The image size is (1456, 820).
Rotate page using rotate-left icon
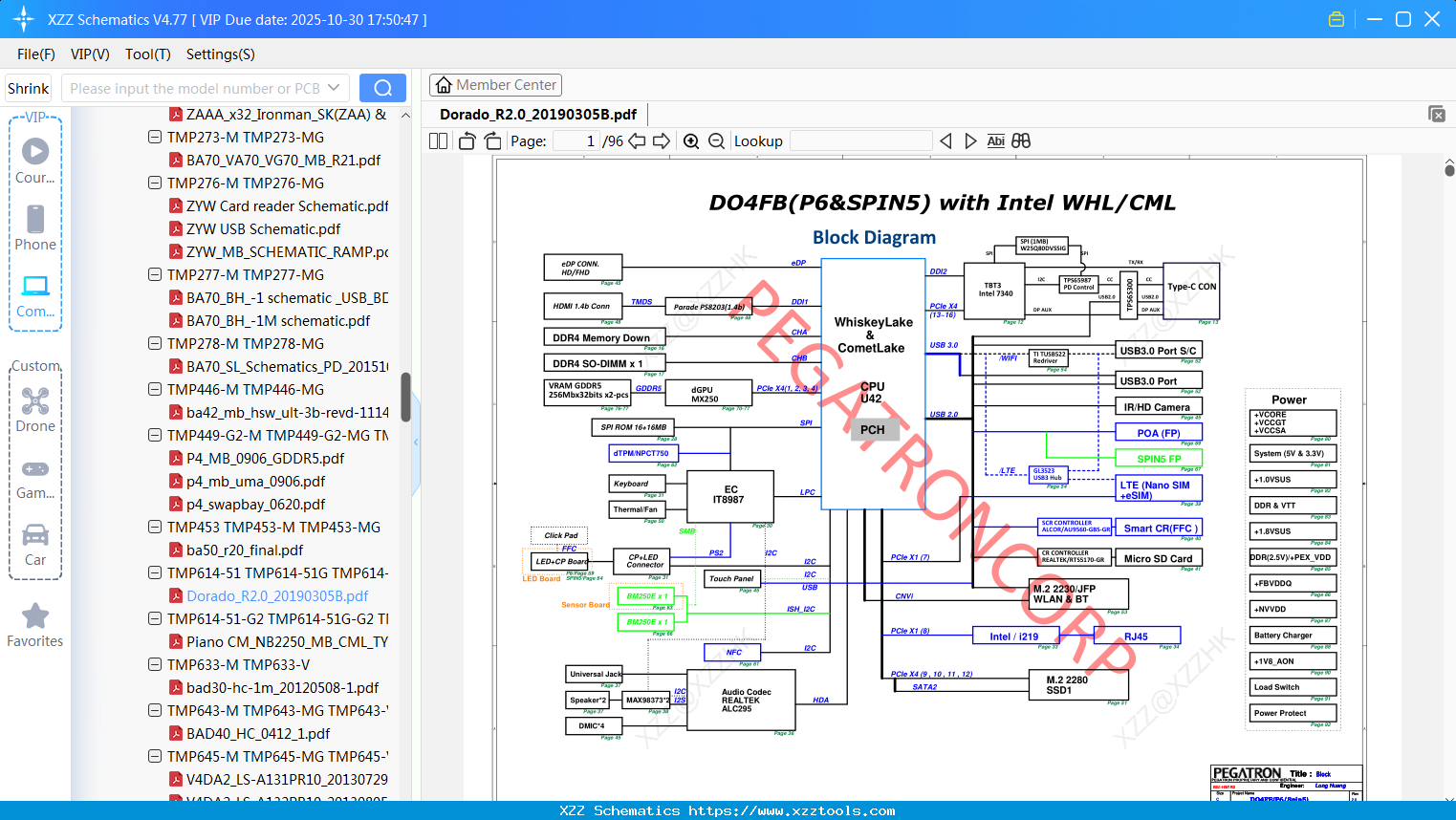(467, 141)
